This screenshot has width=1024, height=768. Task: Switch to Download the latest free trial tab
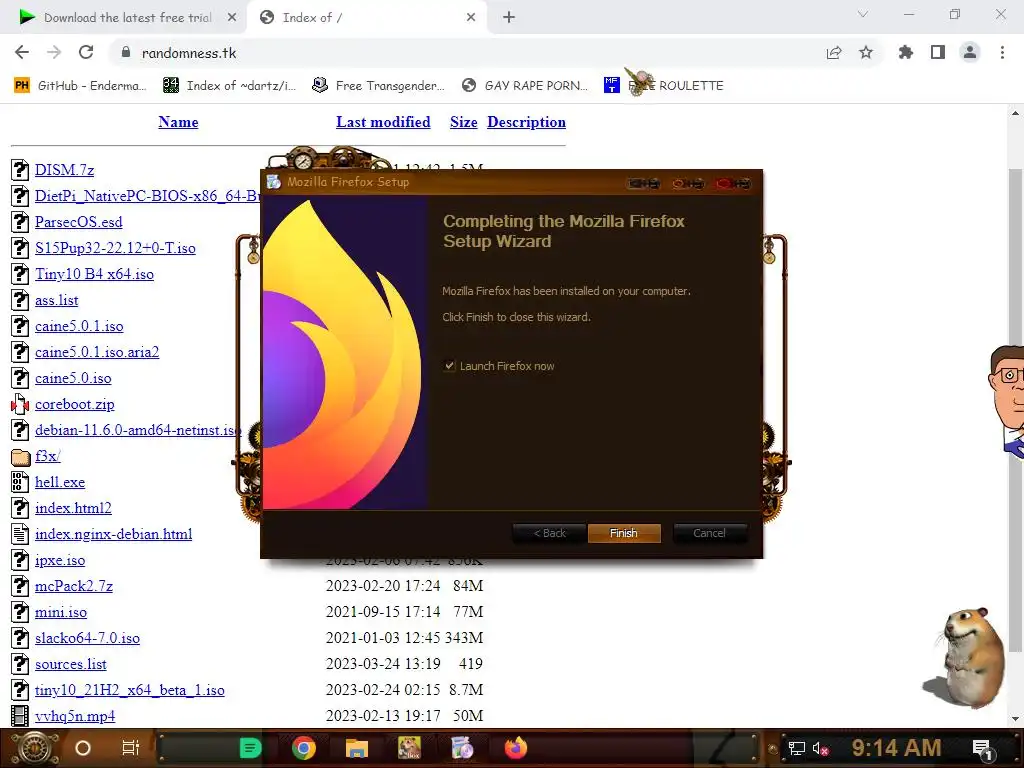click(x=127, y=18)
